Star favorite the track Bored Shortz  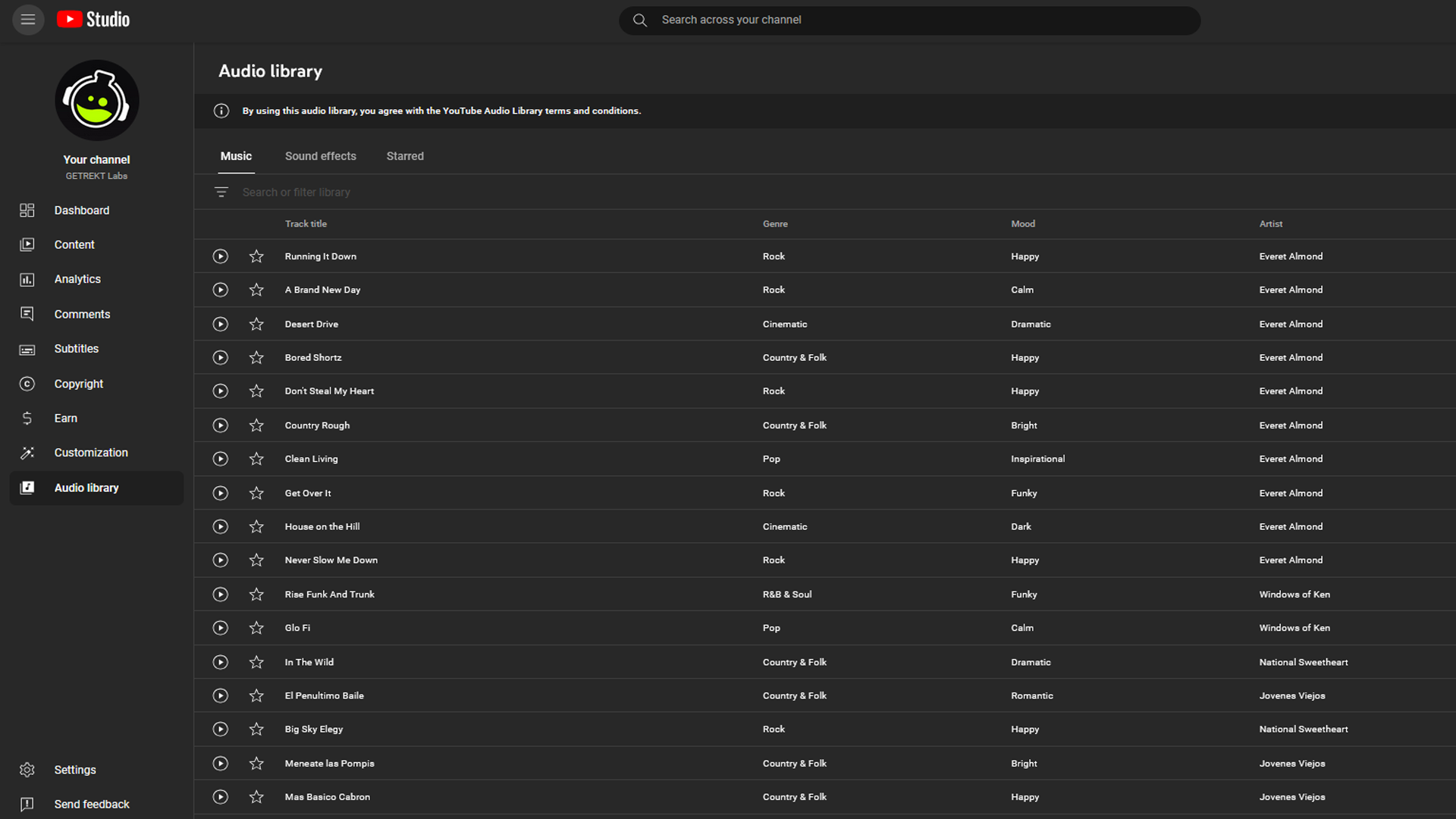click(257, 357)
